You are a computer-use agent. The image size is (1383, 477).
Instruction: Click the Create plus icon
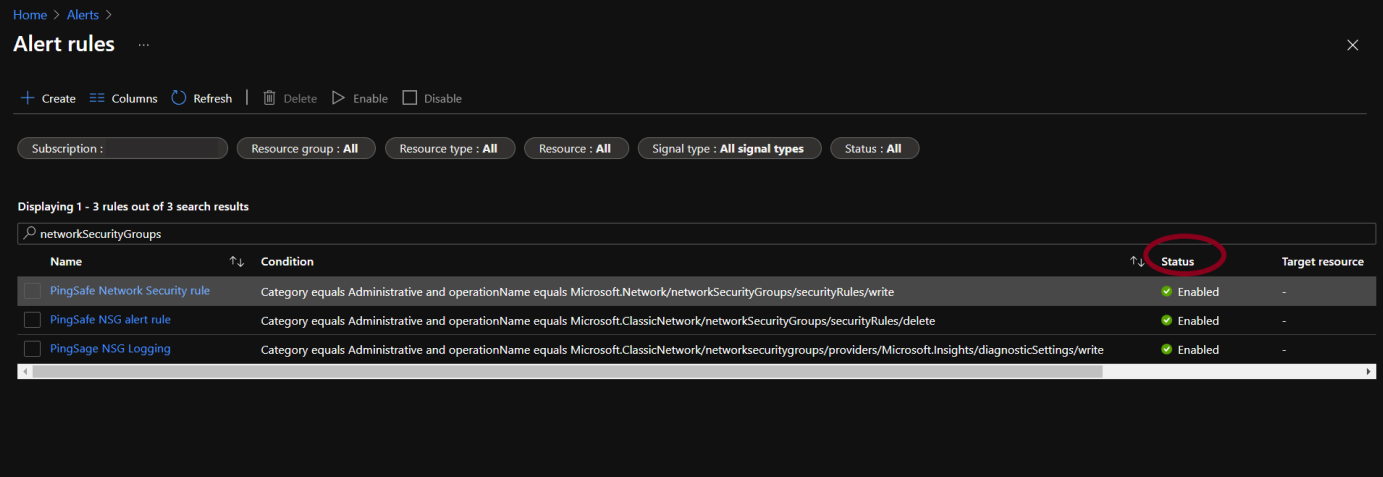[x=27, y=98]
